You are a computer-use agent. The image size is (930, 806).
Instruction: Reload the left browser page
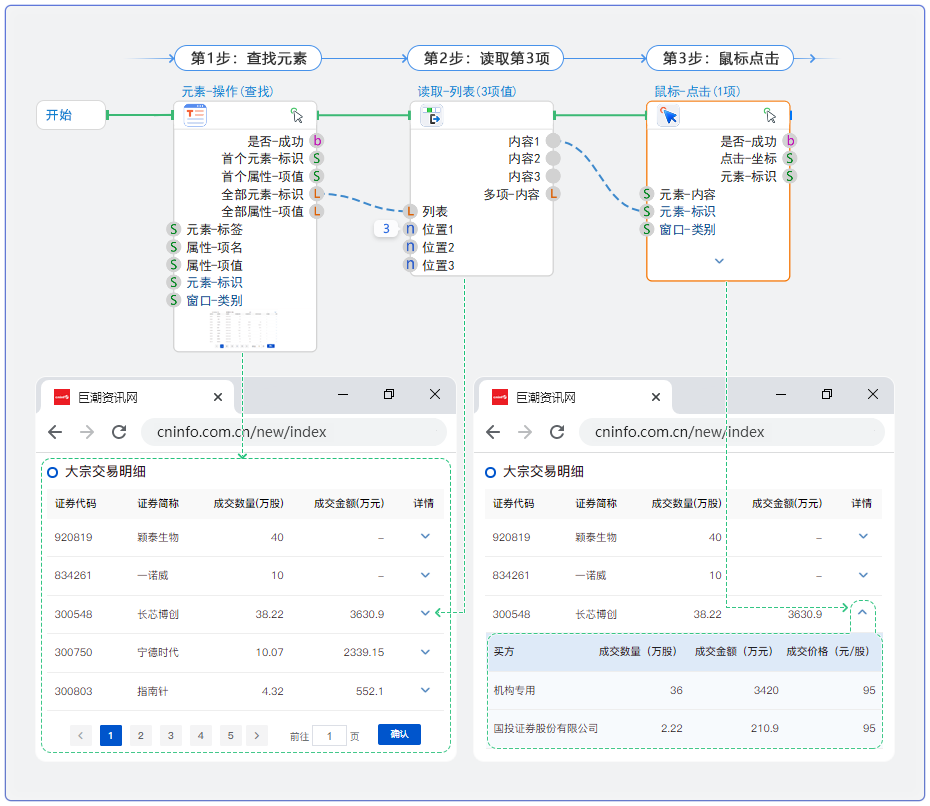point(119,432)
